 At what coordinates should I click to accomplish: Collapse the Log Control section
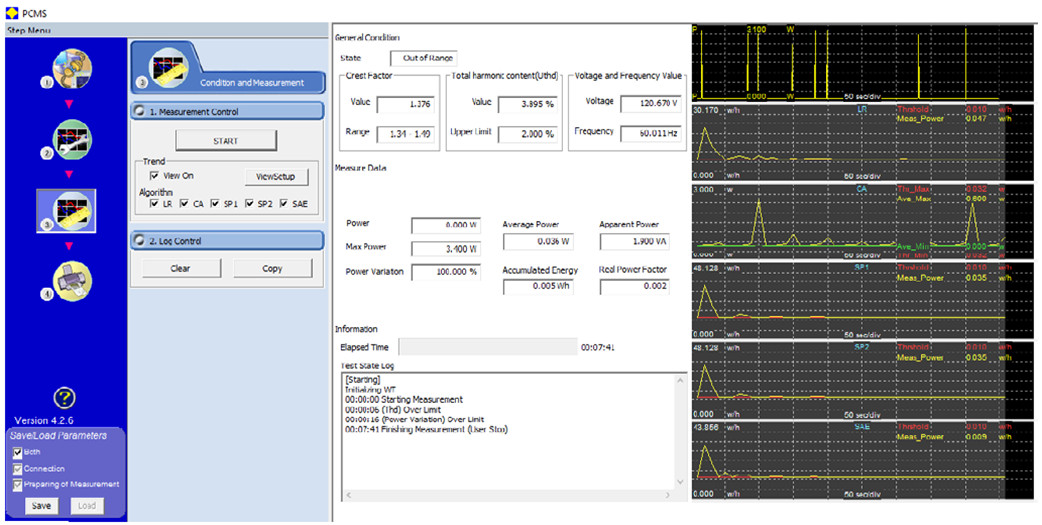pyautogui.click(x=140, y=241)
